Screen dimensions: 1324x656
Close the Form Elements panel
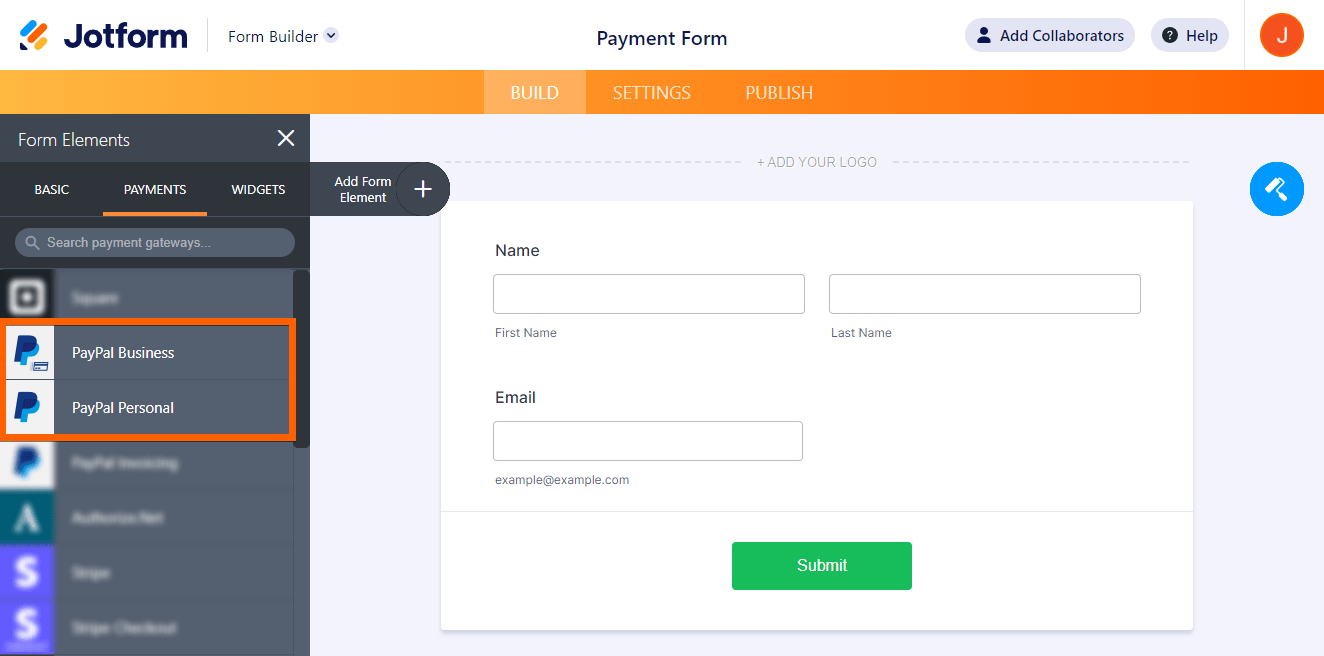coord(286,139)
